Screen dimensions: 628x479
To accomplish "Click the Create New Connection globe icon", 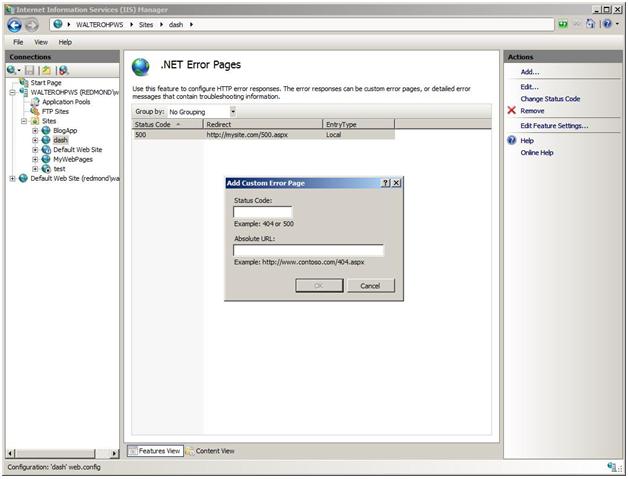I will pyautogui.click(x=11, y=70).
